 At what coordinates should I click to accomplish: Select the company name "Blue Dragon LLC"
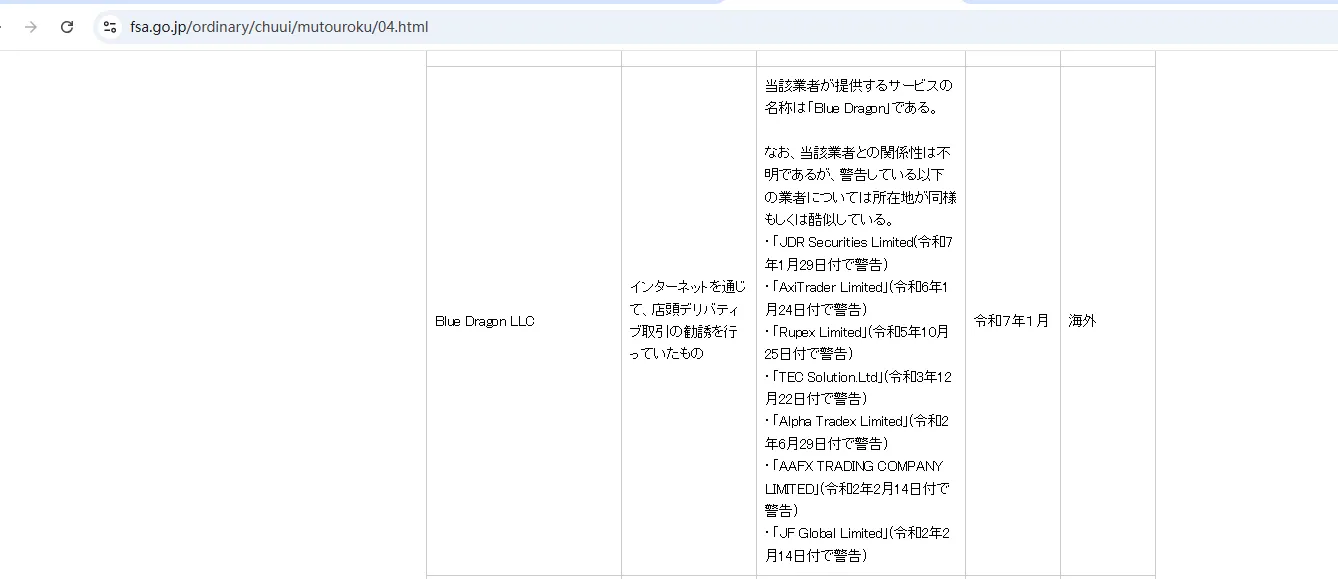(x=485, y=321)
